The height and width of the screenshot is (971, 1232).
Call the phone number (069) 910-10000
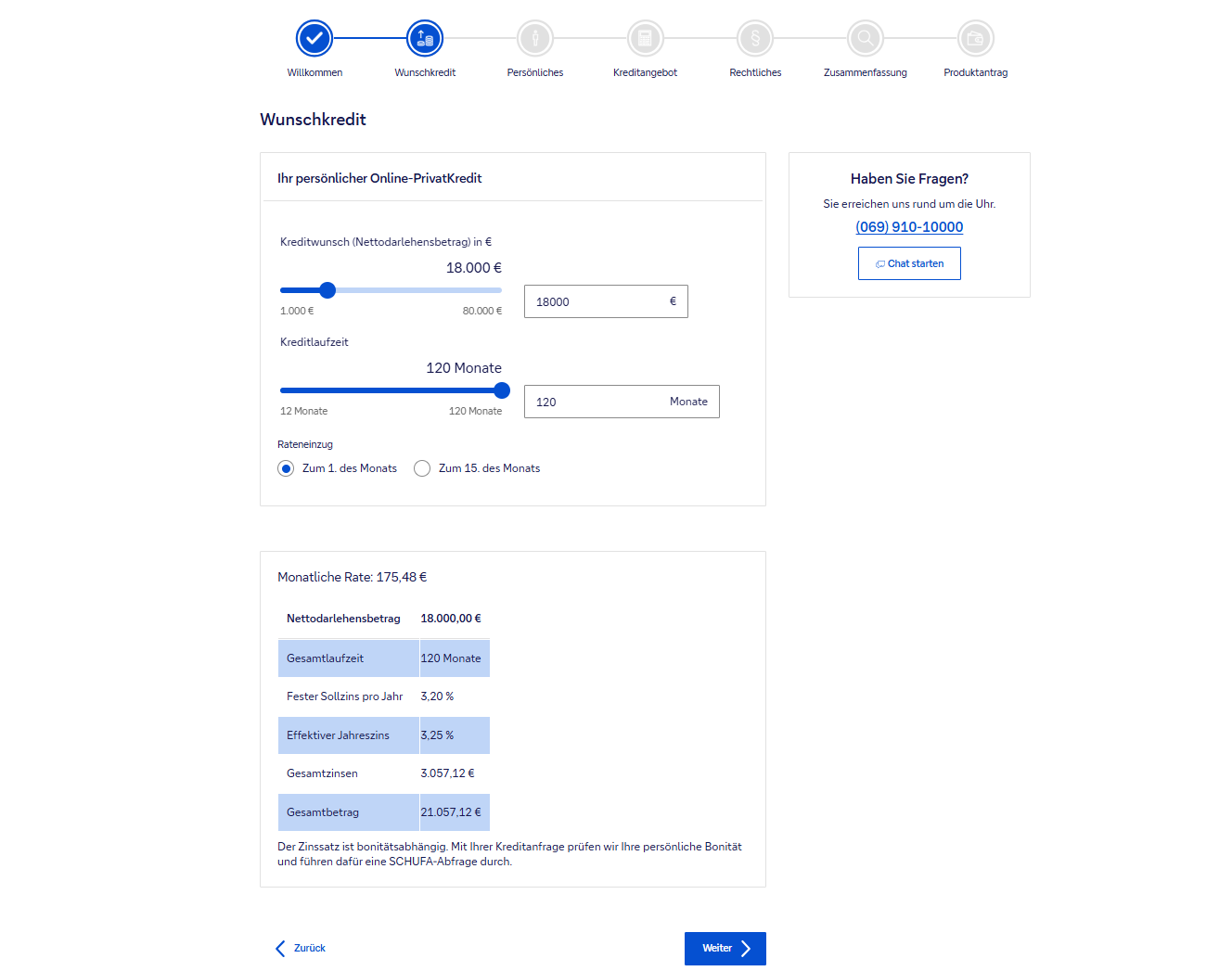[x=909, y=227]
